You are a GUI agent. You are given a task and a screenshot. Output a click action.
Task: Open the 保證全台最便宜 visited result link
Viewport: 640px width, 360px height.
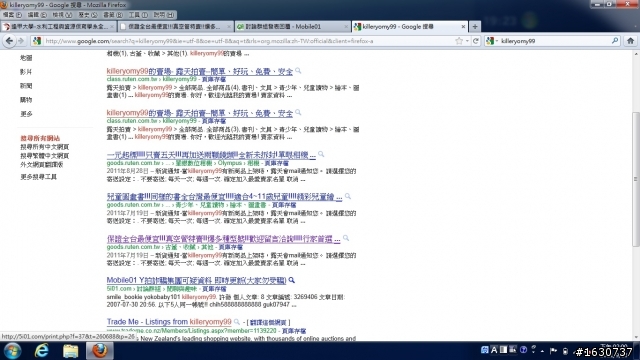point(223,239)
